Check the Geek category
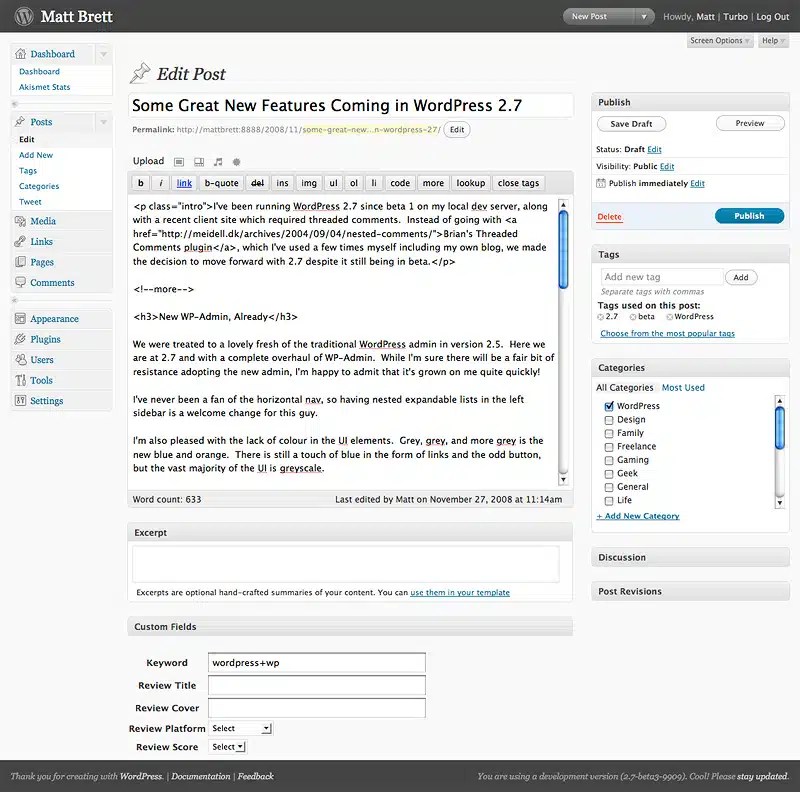 pyautogui.click(x=609, y=474)
